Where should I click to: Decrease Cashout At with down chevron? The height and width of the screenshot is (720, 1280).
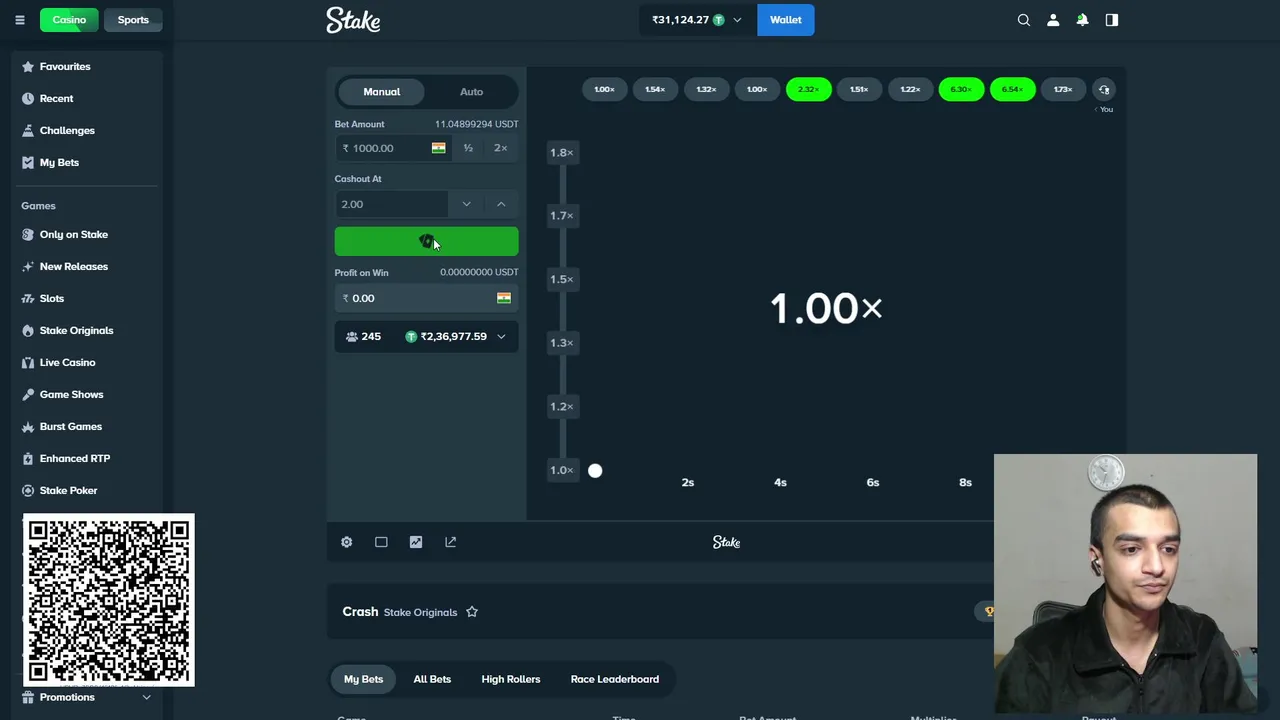(466, 204)
